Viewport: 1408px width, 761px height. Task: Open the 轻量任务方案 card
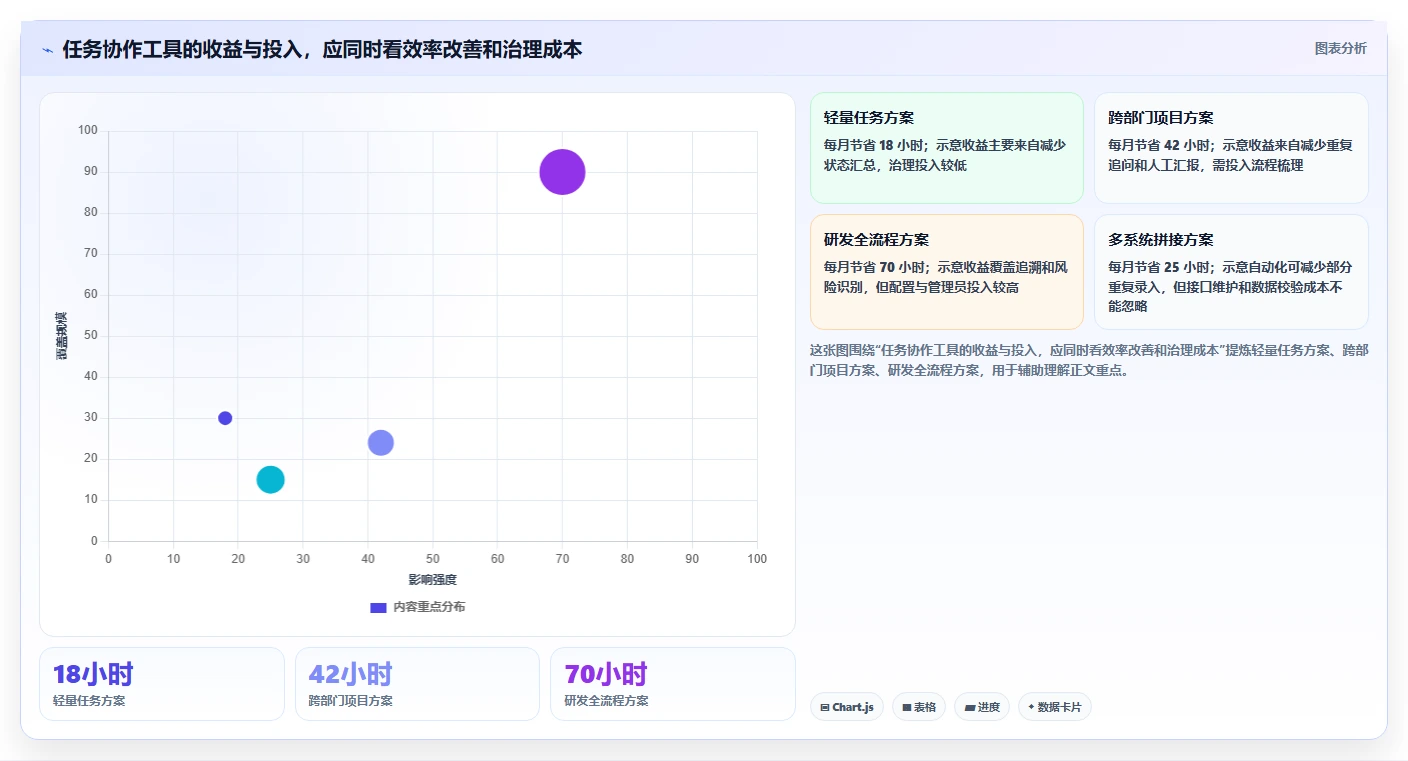[946, 148]
